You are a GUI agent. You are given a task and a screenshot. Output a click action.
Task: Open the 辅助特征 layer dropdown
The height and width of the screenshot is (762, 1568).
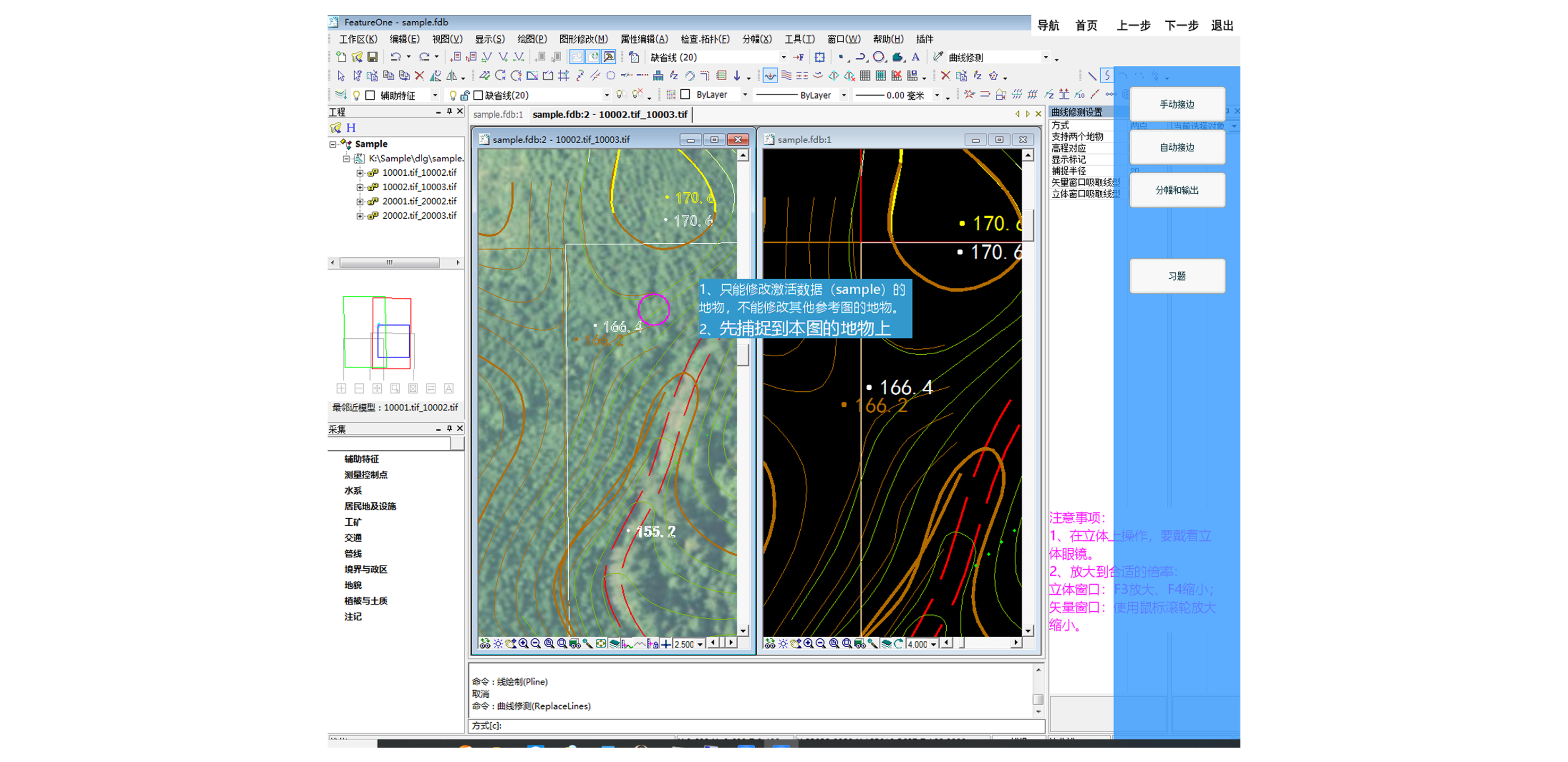click(434, 95)
